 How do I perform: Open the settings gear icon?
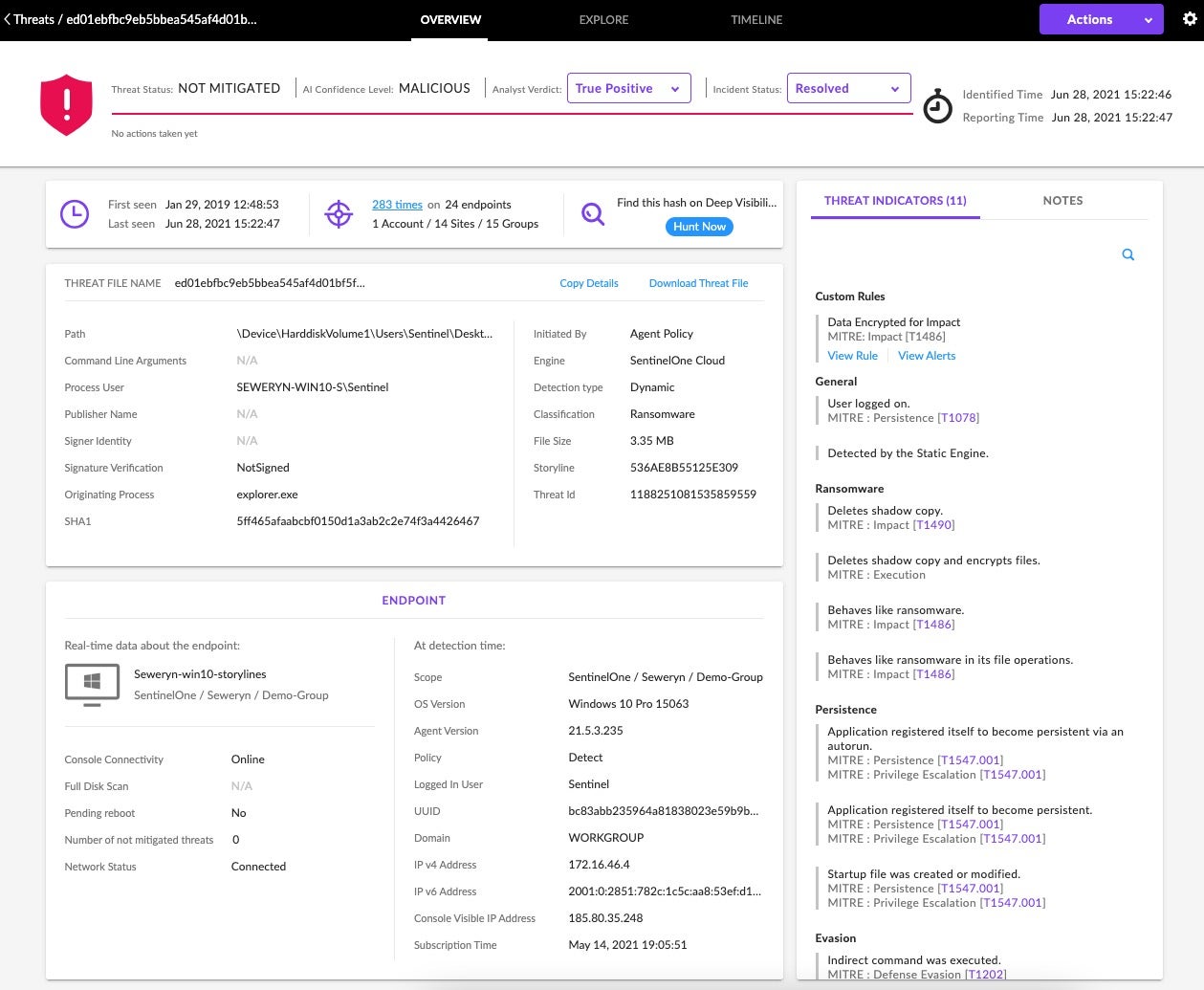(x=1190, y=19)
